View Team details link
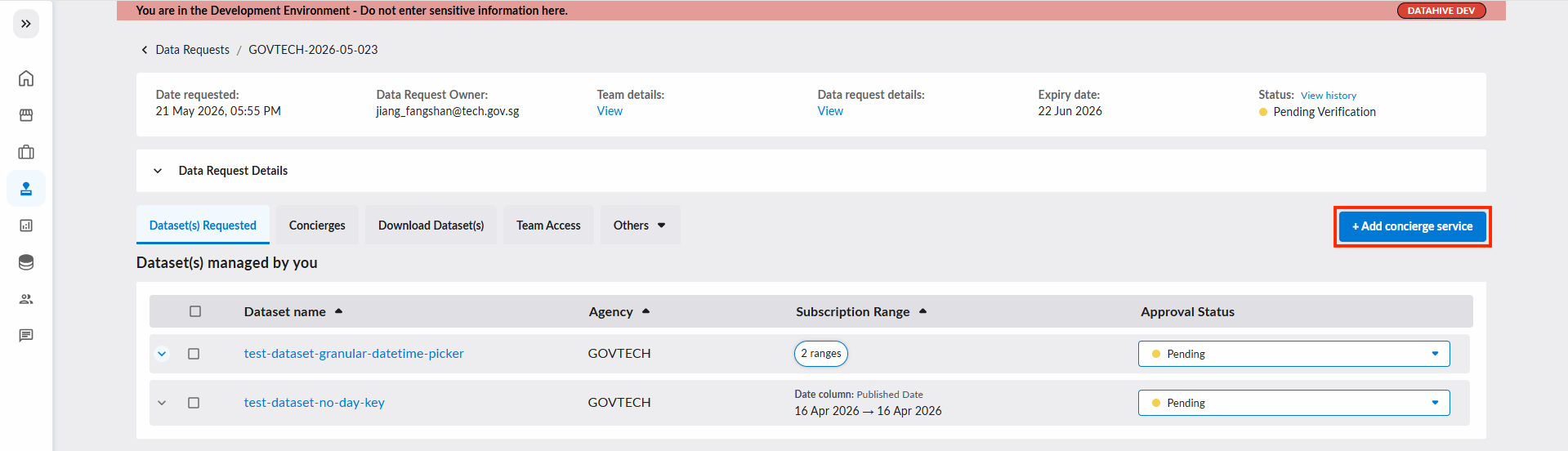Screen dimensions: 1568x451 (610, 111)
